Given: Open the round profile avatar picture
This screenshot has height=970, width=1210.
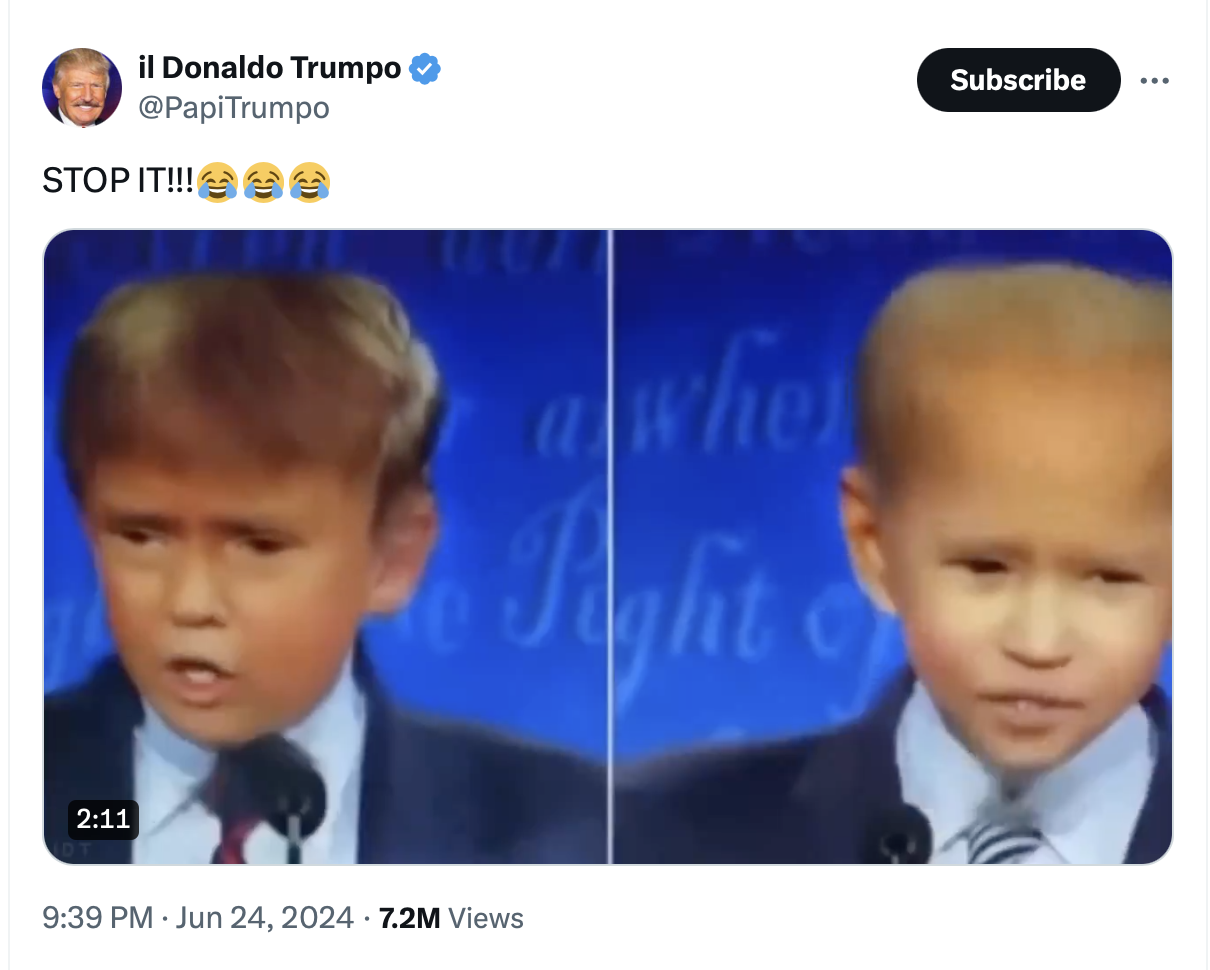Looking at the screenshot, I should pos(82,88).
